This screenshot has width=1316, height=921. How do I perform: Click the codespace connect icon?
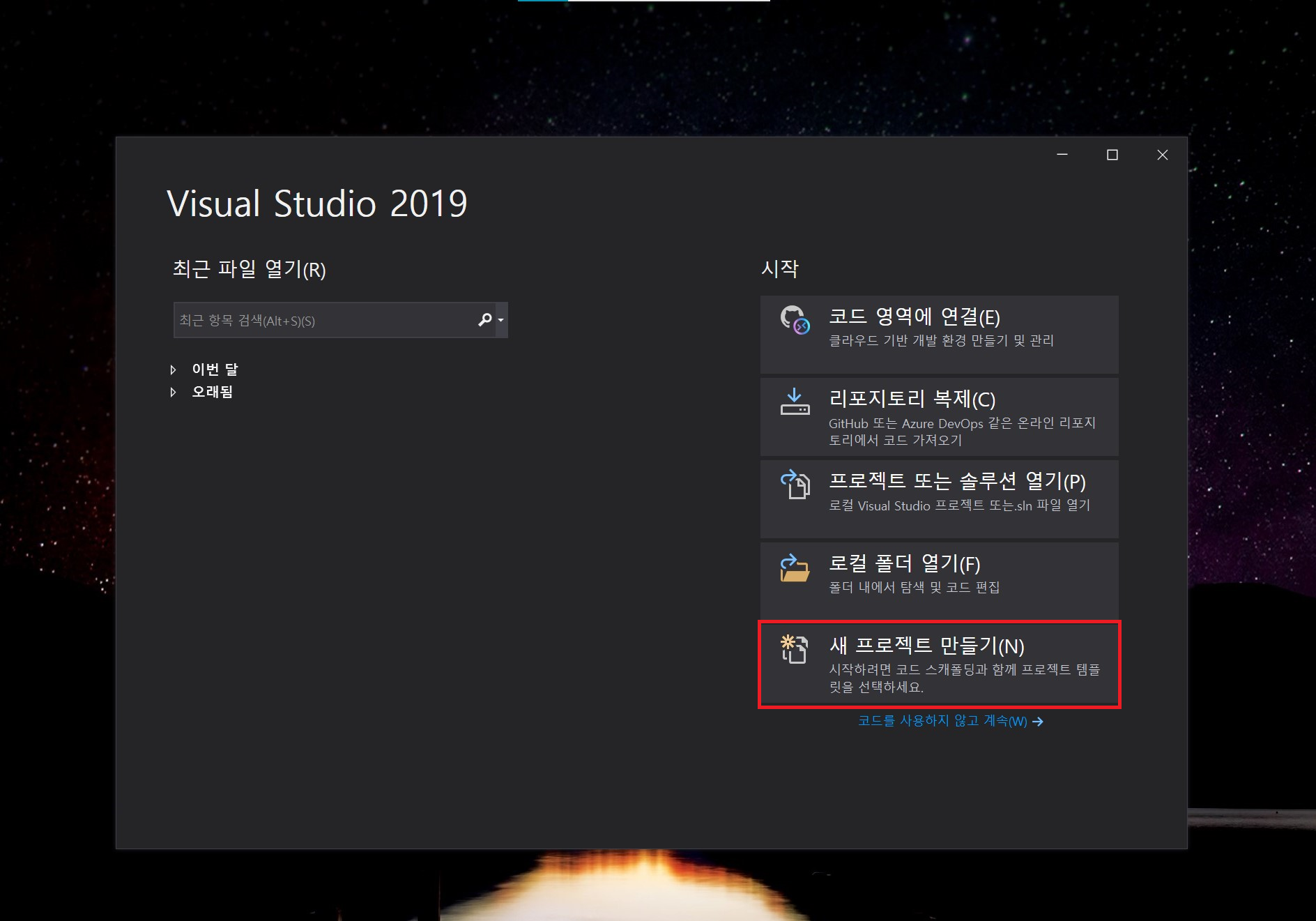click(795, 320)
